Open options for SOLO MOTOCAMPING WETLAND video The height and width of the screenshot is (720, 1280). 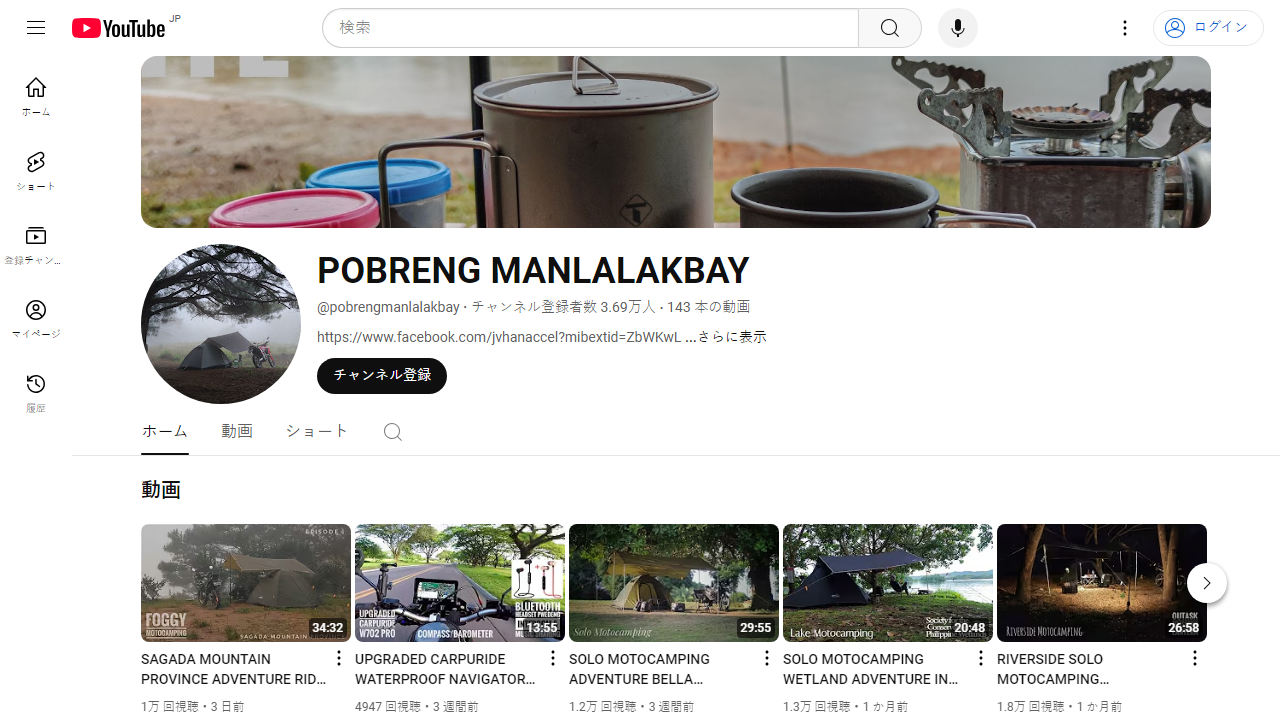tap(981, 658)
